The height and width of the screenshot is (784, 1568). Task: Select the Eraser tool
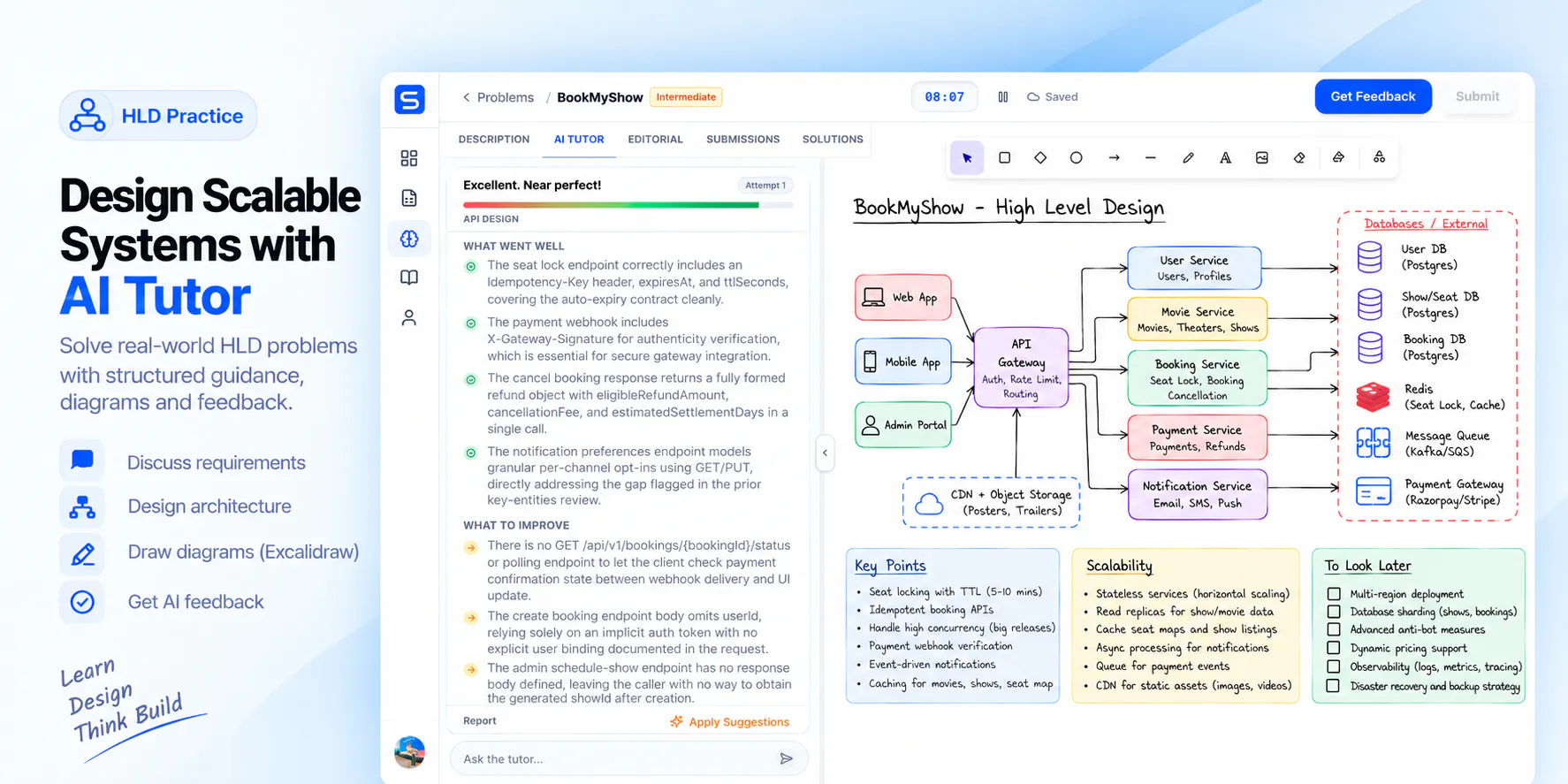click(1299, 158)
